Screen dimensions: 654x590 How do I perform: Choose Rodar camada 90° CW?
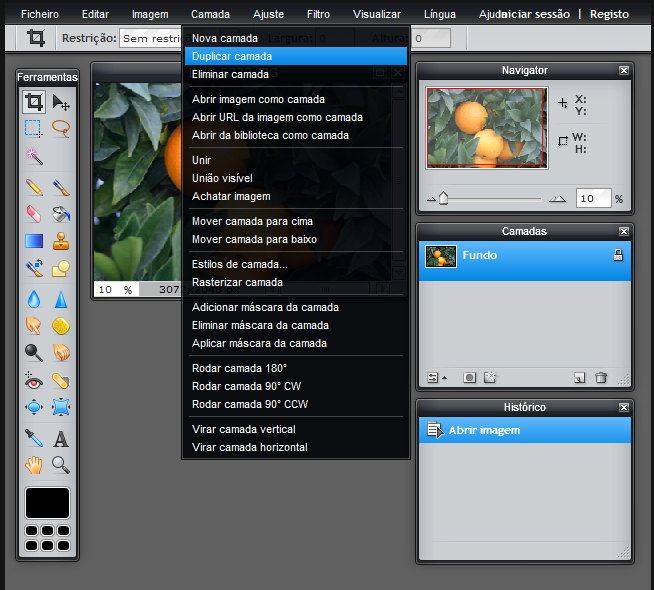(x=296, y=386)
